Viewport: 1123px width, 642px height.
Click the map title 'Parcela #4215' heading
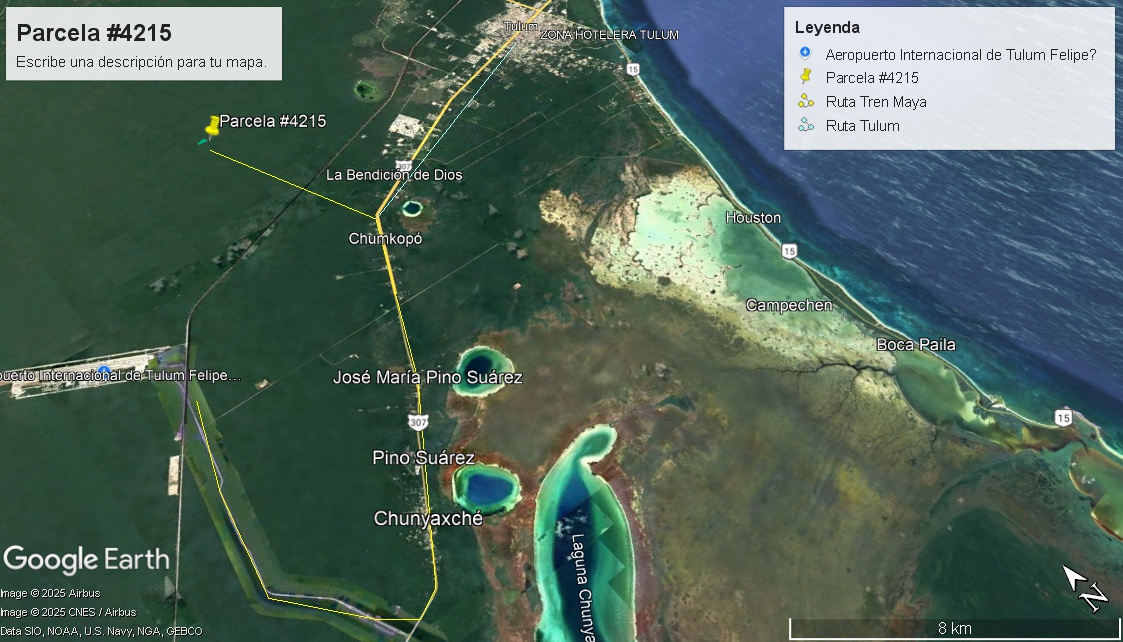[x=94, y=33]
